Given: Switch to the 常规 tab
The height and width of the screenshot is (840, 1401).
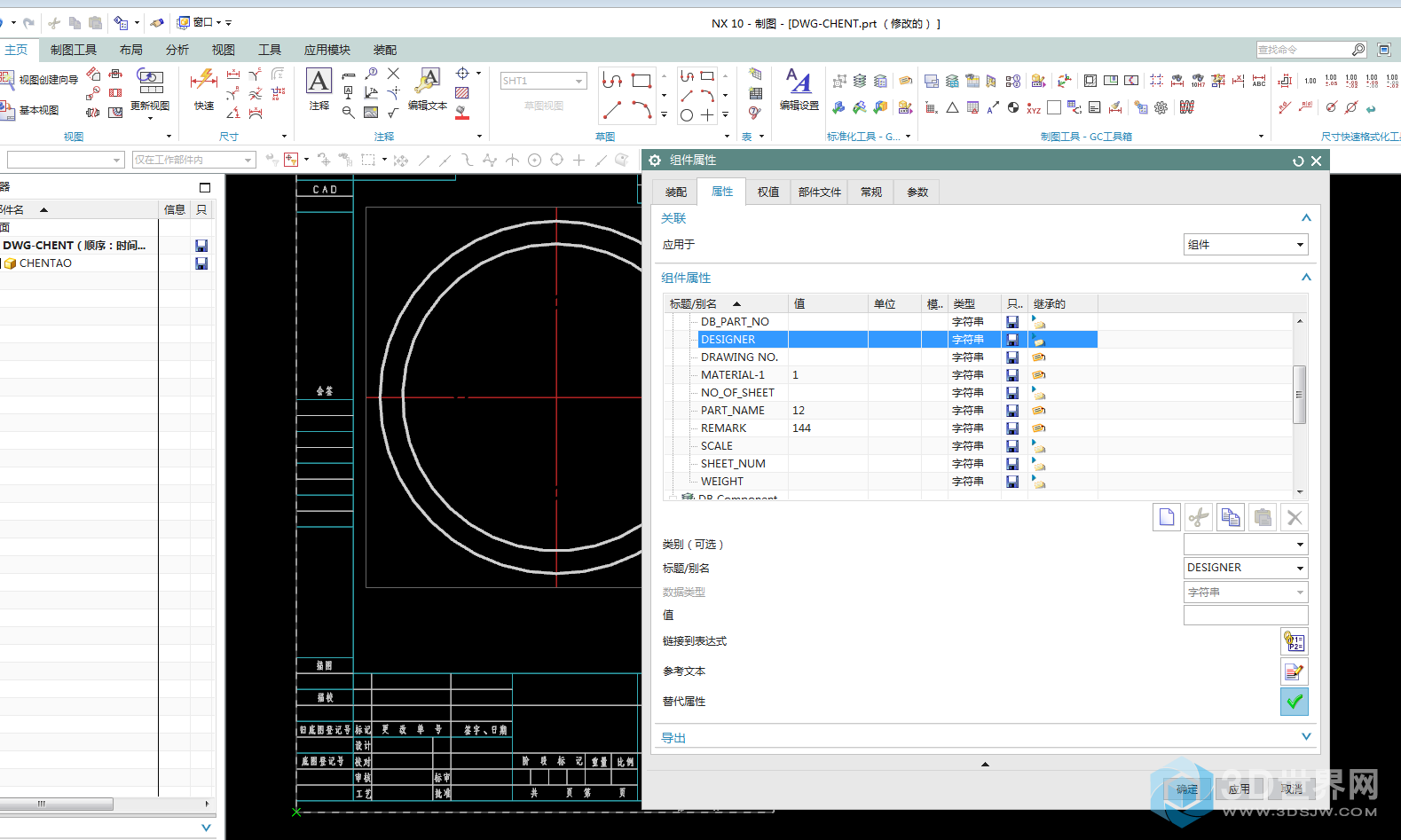Looking at the screenshot, I should [871, 192].
